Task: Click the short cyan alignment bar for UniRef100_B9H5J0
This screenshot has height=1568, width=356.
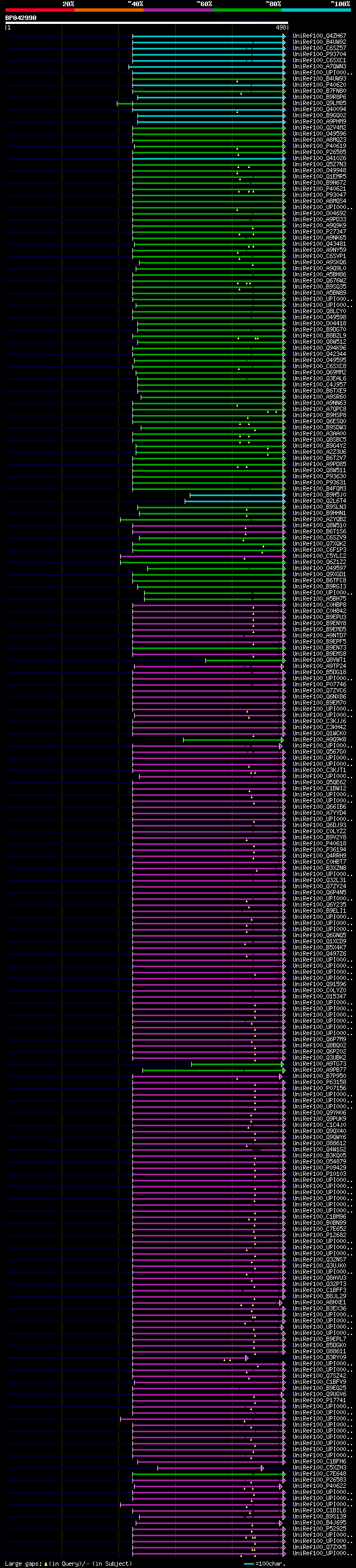Action: click(x=238, y=495)
